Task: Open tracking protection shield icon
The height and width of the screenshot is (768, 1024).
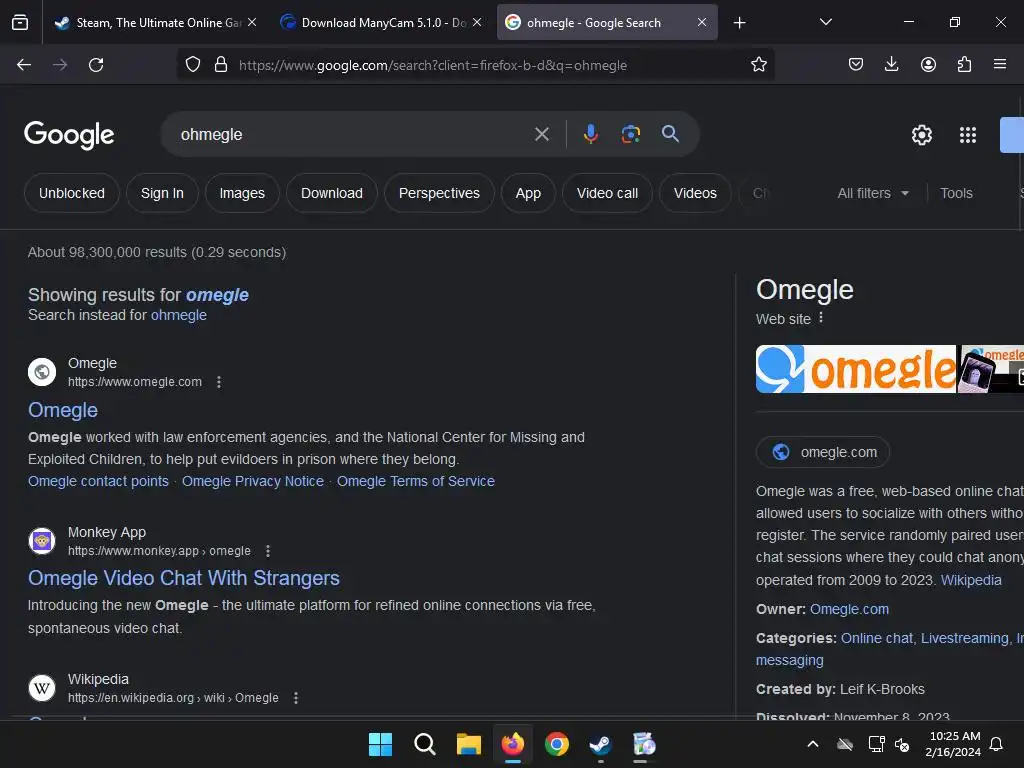Action: pos(193,65)
